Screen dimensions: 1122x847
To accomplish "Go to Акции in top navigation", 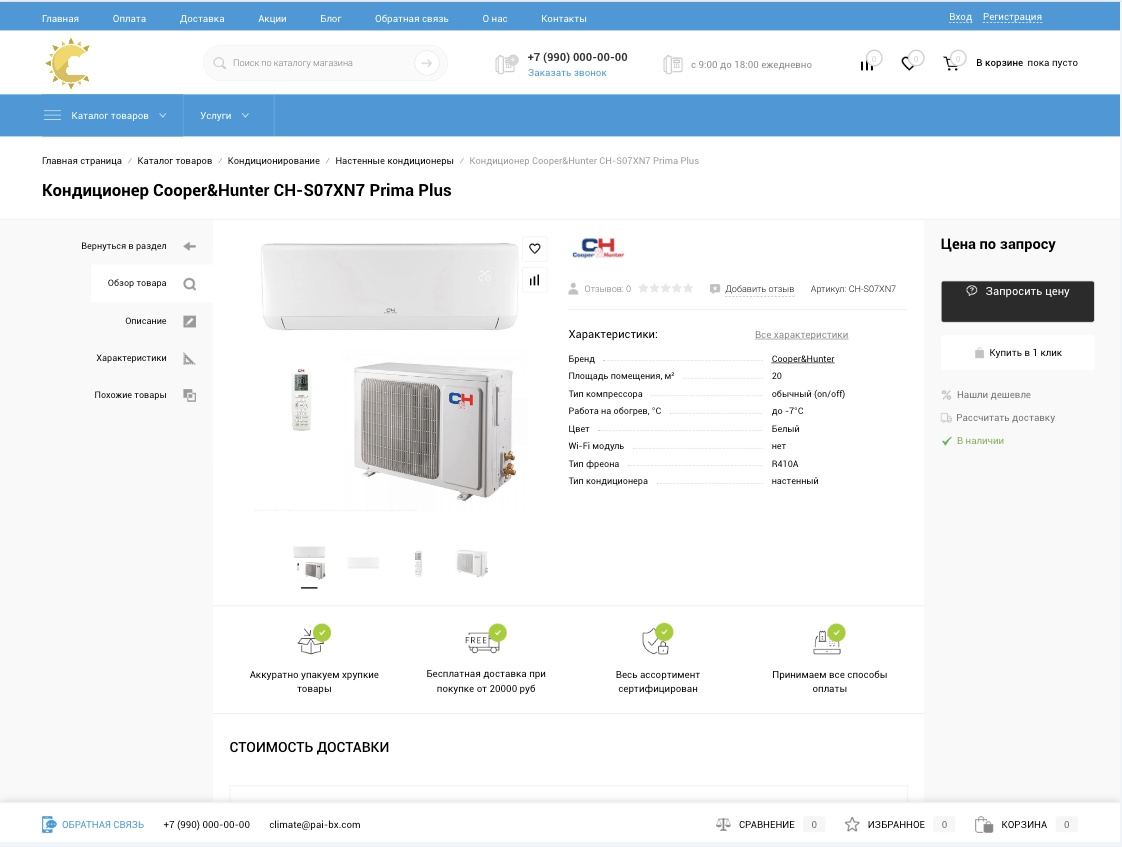I will pyautogui.click(x=272, y=19).
